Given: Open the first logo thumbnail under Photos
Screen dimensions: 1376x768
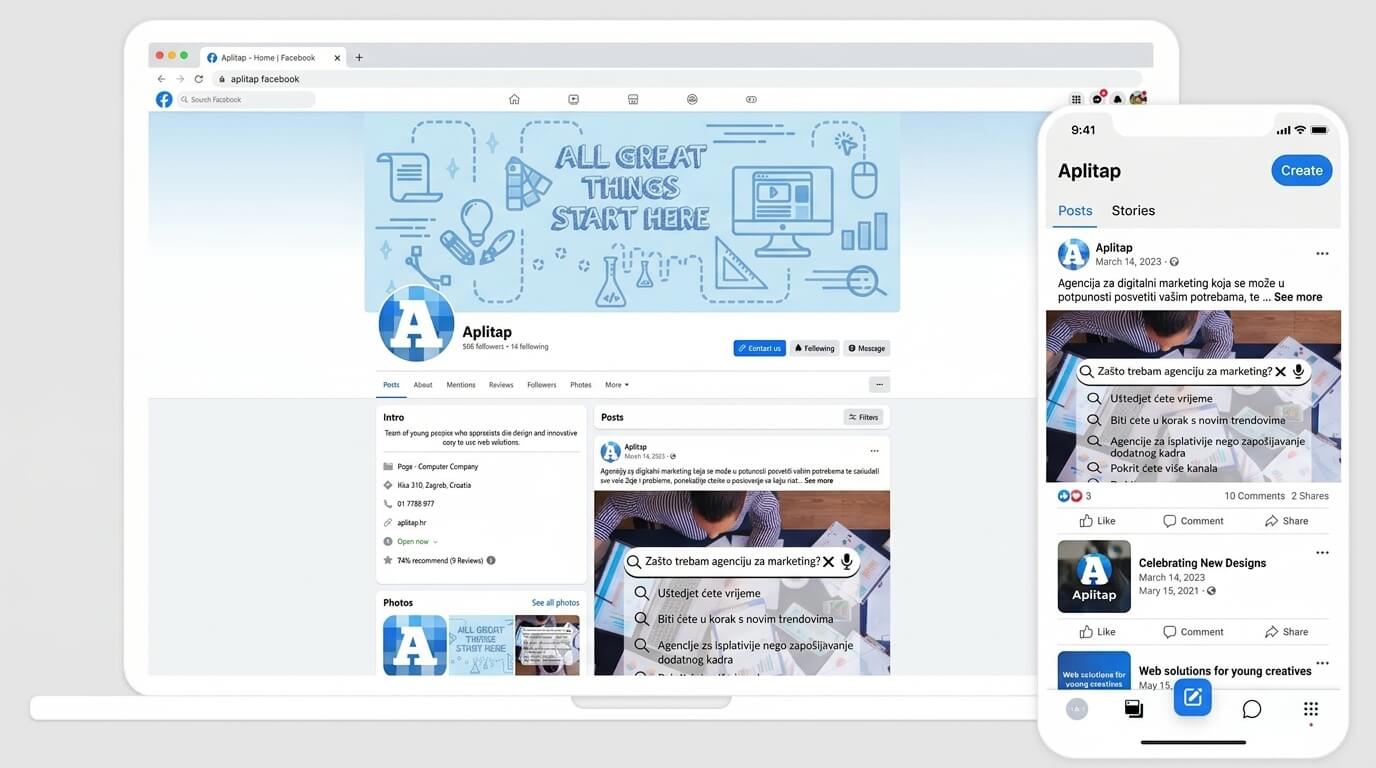Looking at the screenshot, I should [x=415, y=645].
